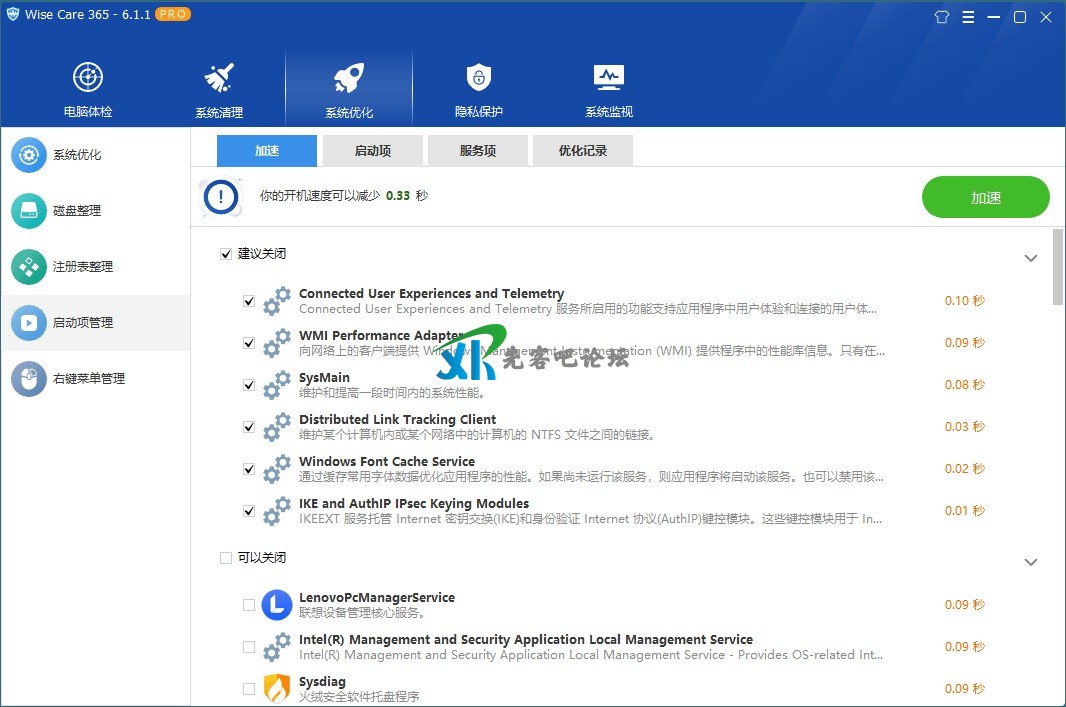The height and width of the screenshot is (707, 1066).
Task: Open the 服务项 tab
Action: [x=477, y=151]
